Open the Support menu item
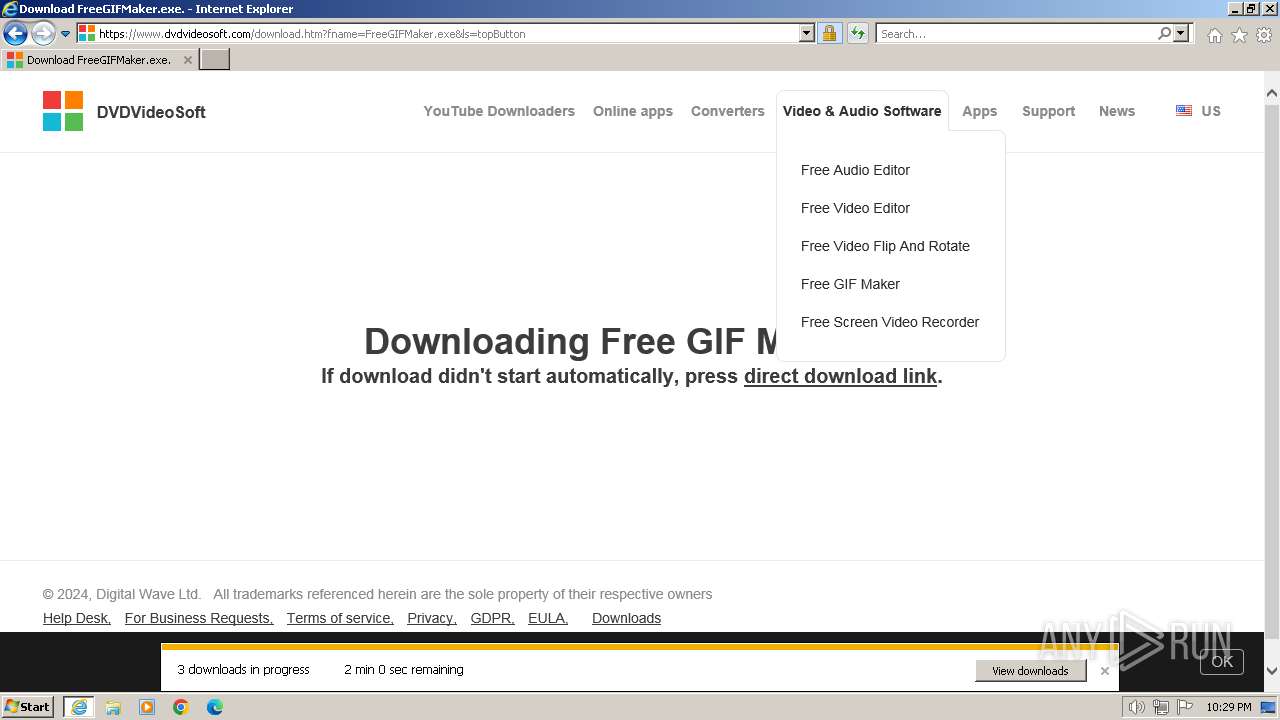The image size is (1280, 720). click(x=1048, y=111)
